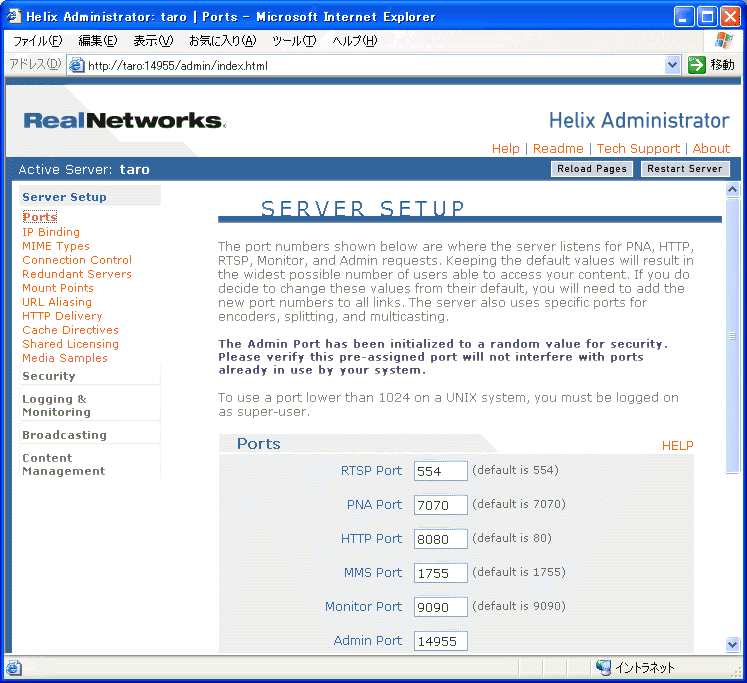This screenshot has width=747, height=683.
Task: Open the Tech Support link
Action: pyautogui.click(x=638, y=148)
